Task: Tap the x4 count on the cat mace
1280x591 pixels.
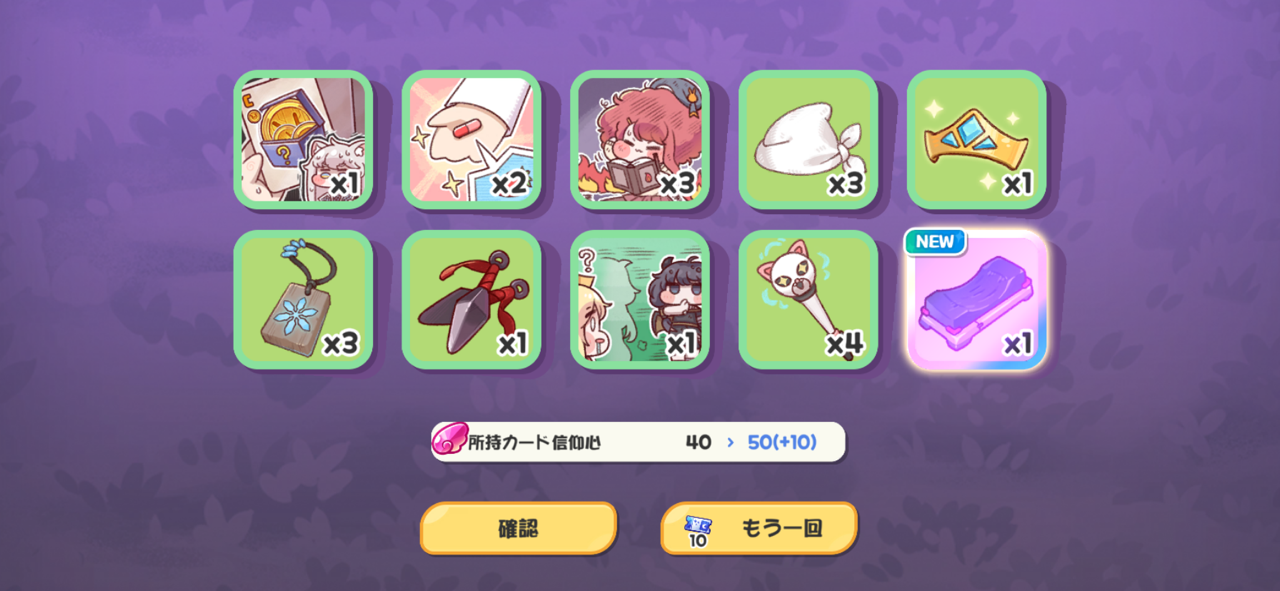Action: pyautogui.click(x=844, y=344)
